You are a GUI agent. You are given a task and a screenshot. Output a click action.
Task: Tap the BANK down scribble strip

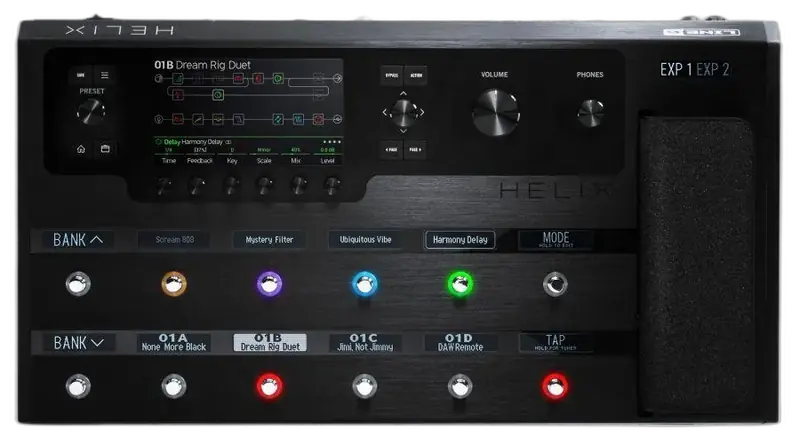click(78, 343)
